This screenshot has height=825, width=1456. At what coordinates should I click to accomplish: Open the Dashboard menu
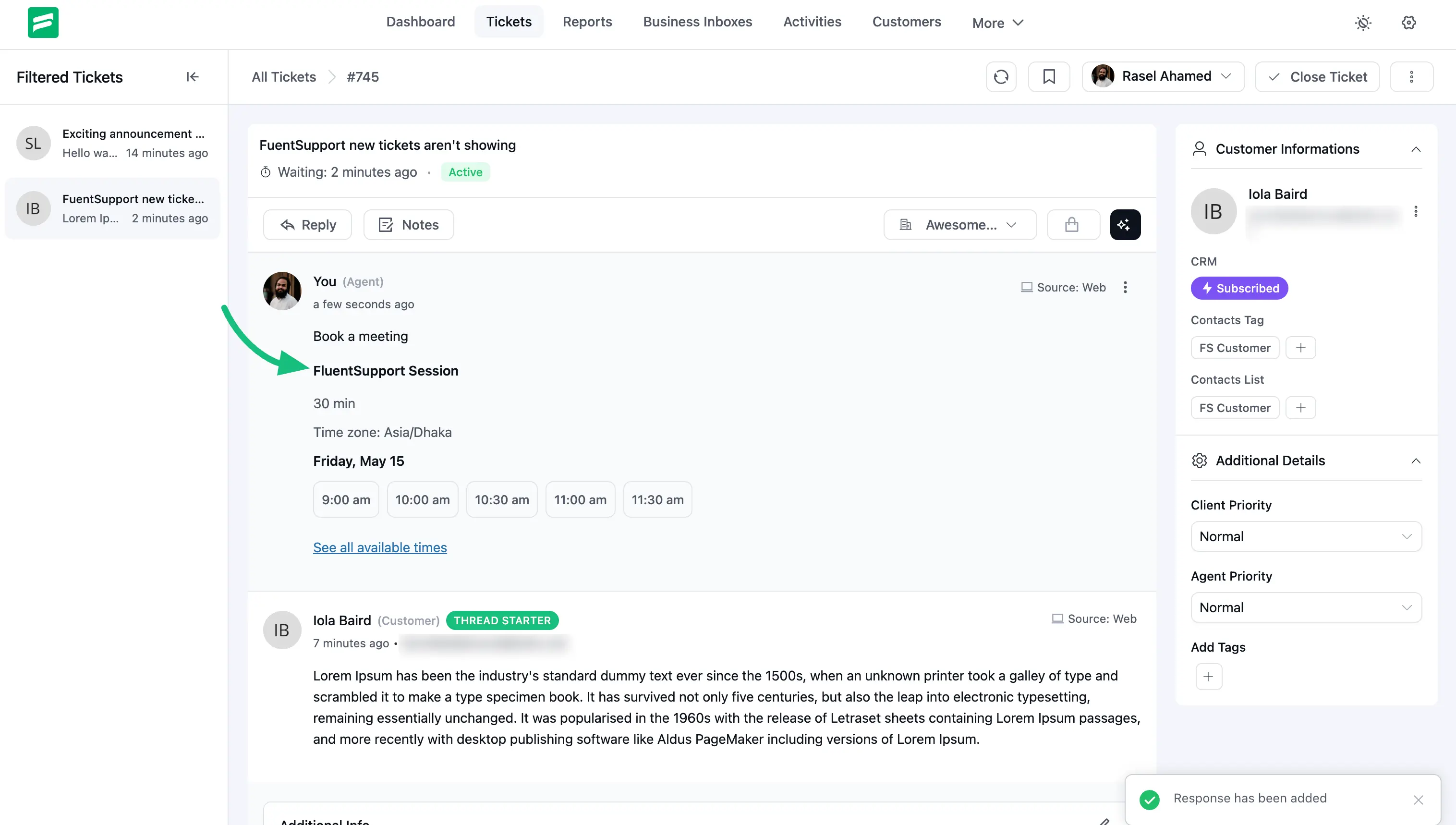tap(420, 22)
